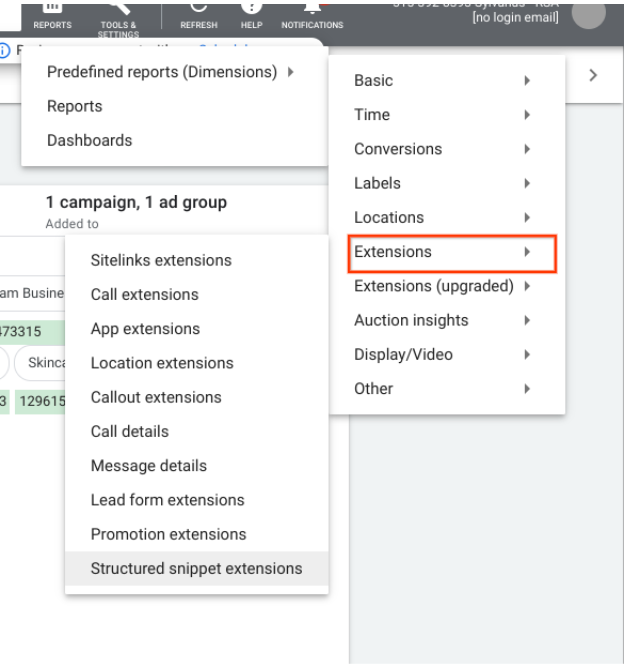
Task: Expand Extensions (upgraded) submenu
Action: (x=447, y=286)
